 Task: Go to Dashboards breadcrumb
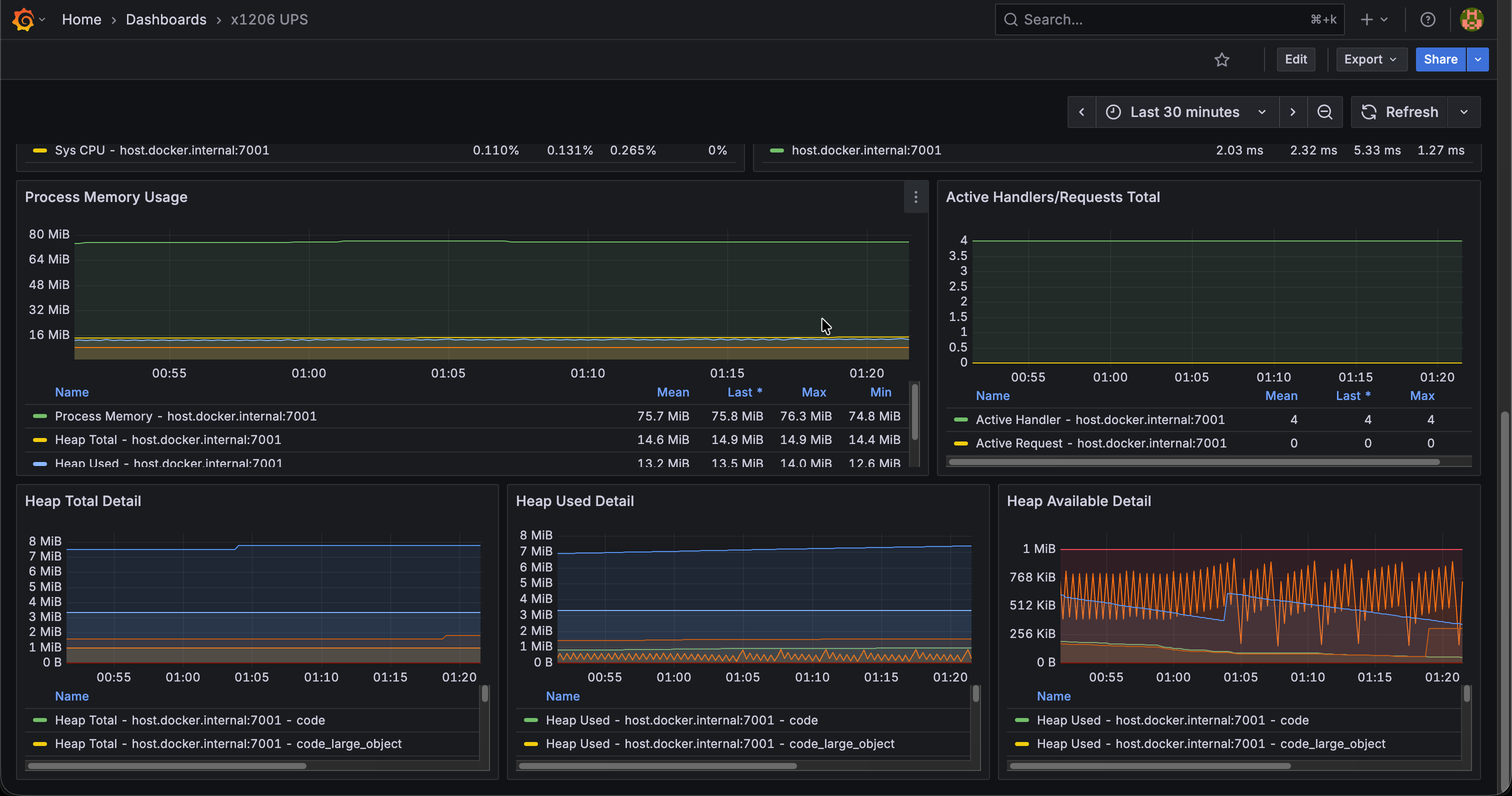(166, 19)
